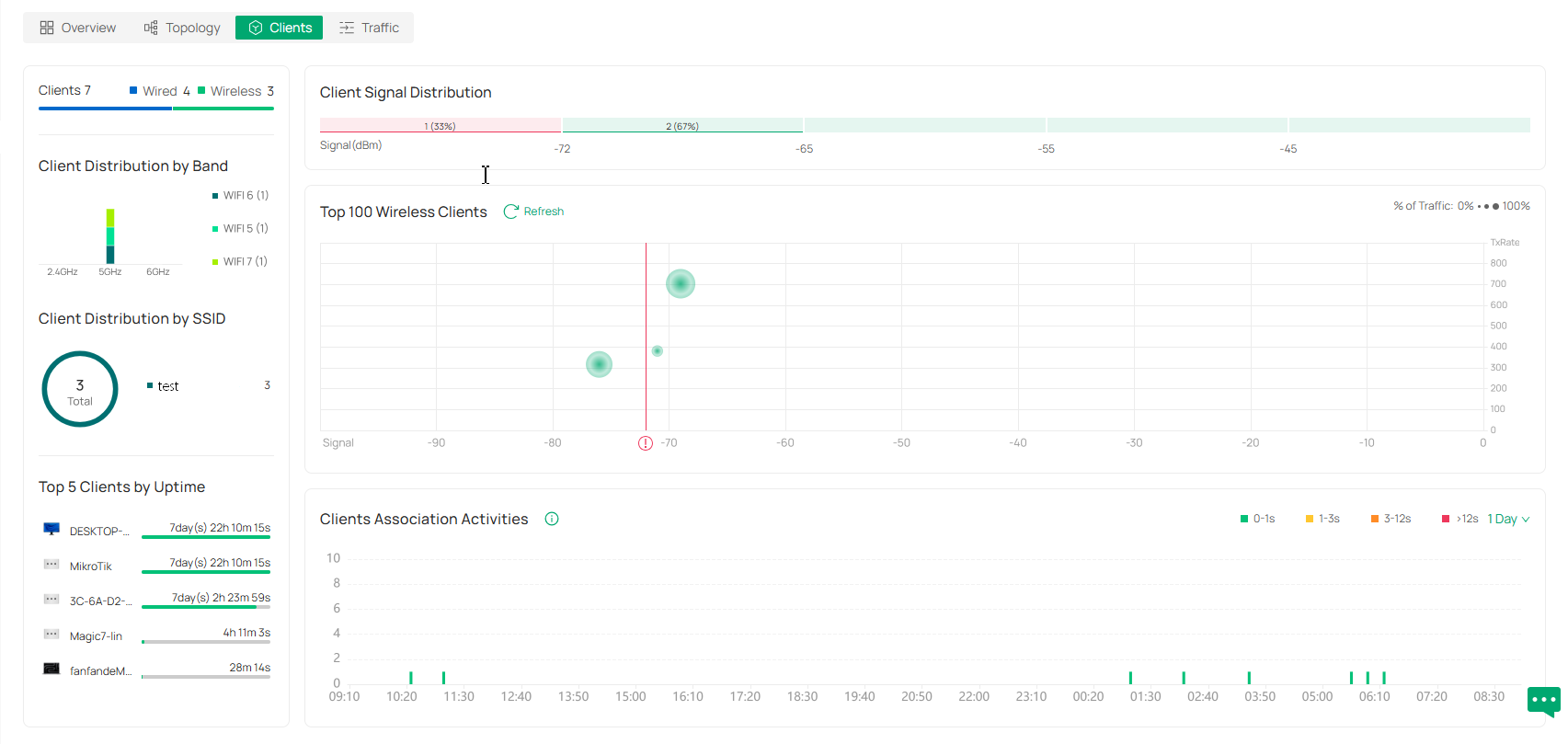Toggle the 3-12s legend item
The height and width of the screenshot is (744, 1568).
(x=1391, y=519)
